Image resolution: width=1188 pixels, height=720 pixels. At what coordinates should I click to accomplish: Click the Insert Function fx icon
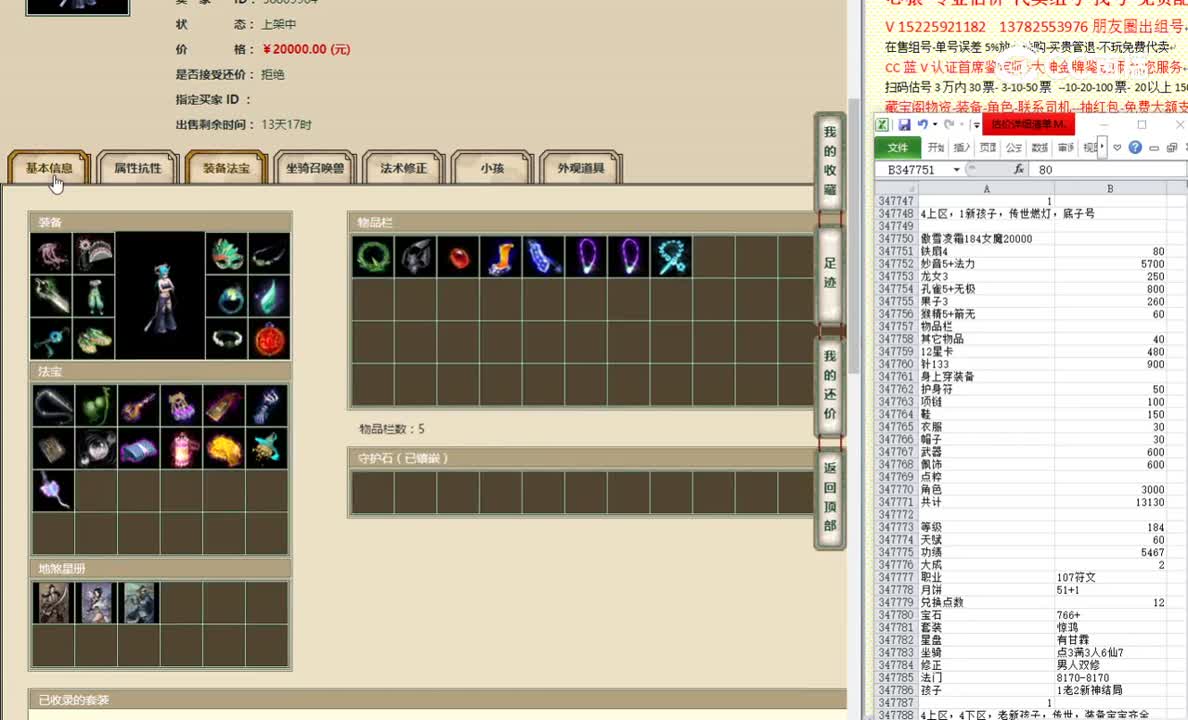coord(1019,170)
